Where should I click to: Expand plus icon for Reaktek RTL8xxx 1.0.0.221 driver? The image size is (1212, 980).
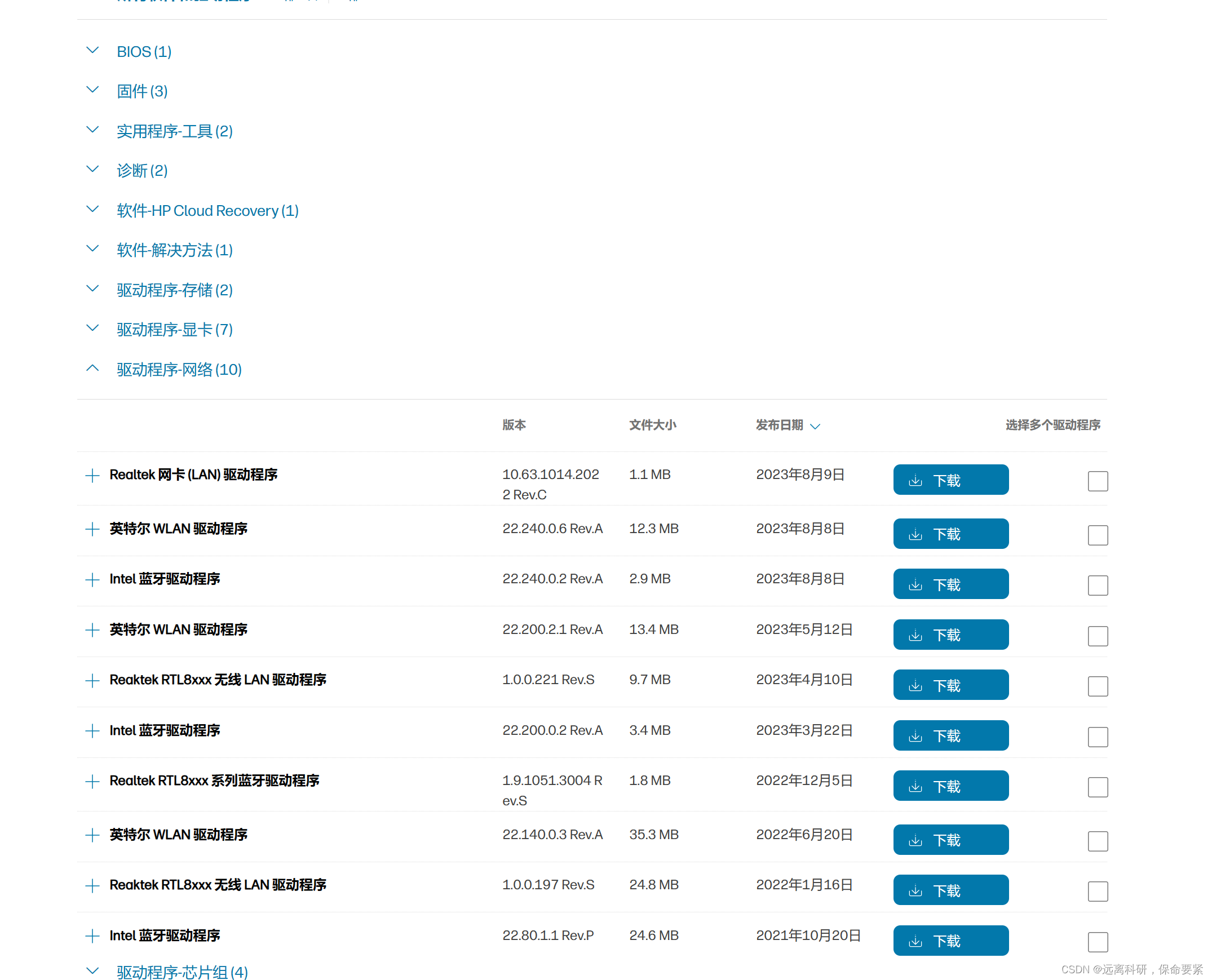[x=92, y=680]
